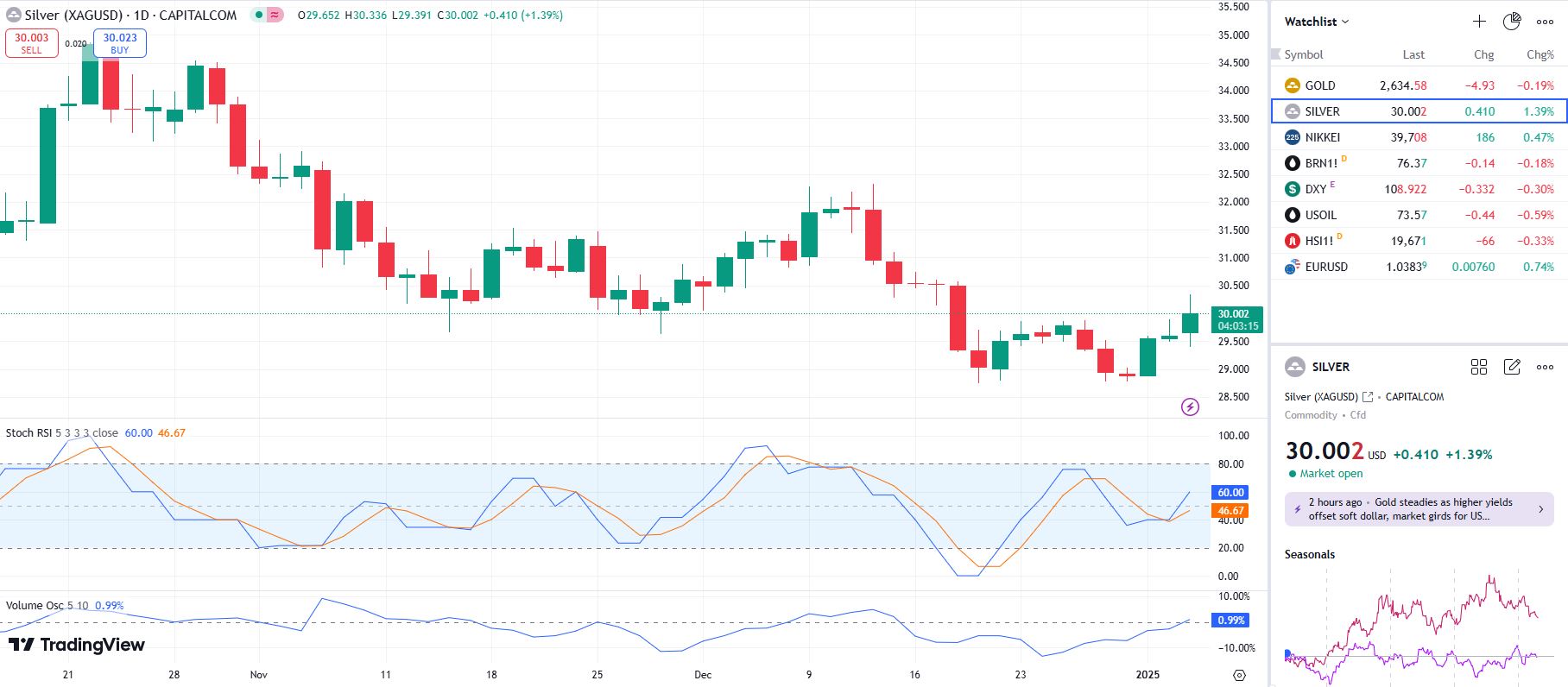
Task: Select EURUSD row in the watchlist
Action: (1325, 267)
